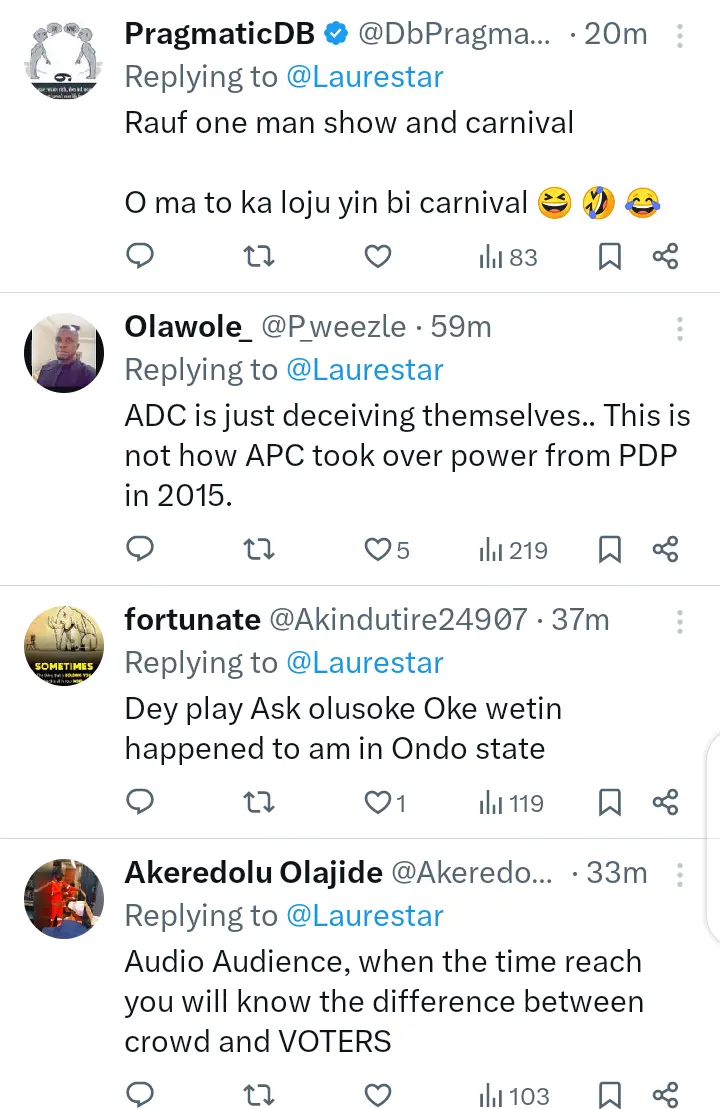Open more options on PragmaticDB's tweet
Image resolution: width=720 pixels, height=1109 pixels.
[680, 36]
